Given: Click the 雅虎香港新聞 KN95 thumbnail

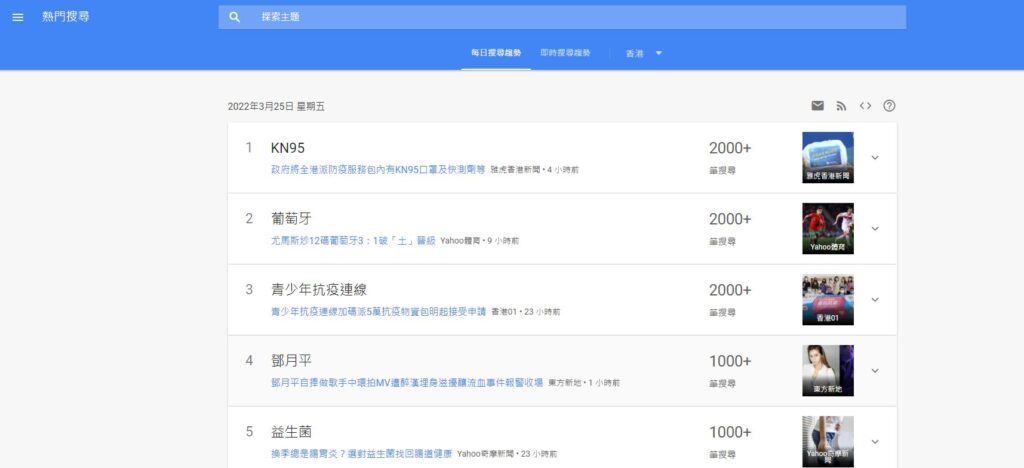Looking at the screenshot, I should tap(827, 158).
